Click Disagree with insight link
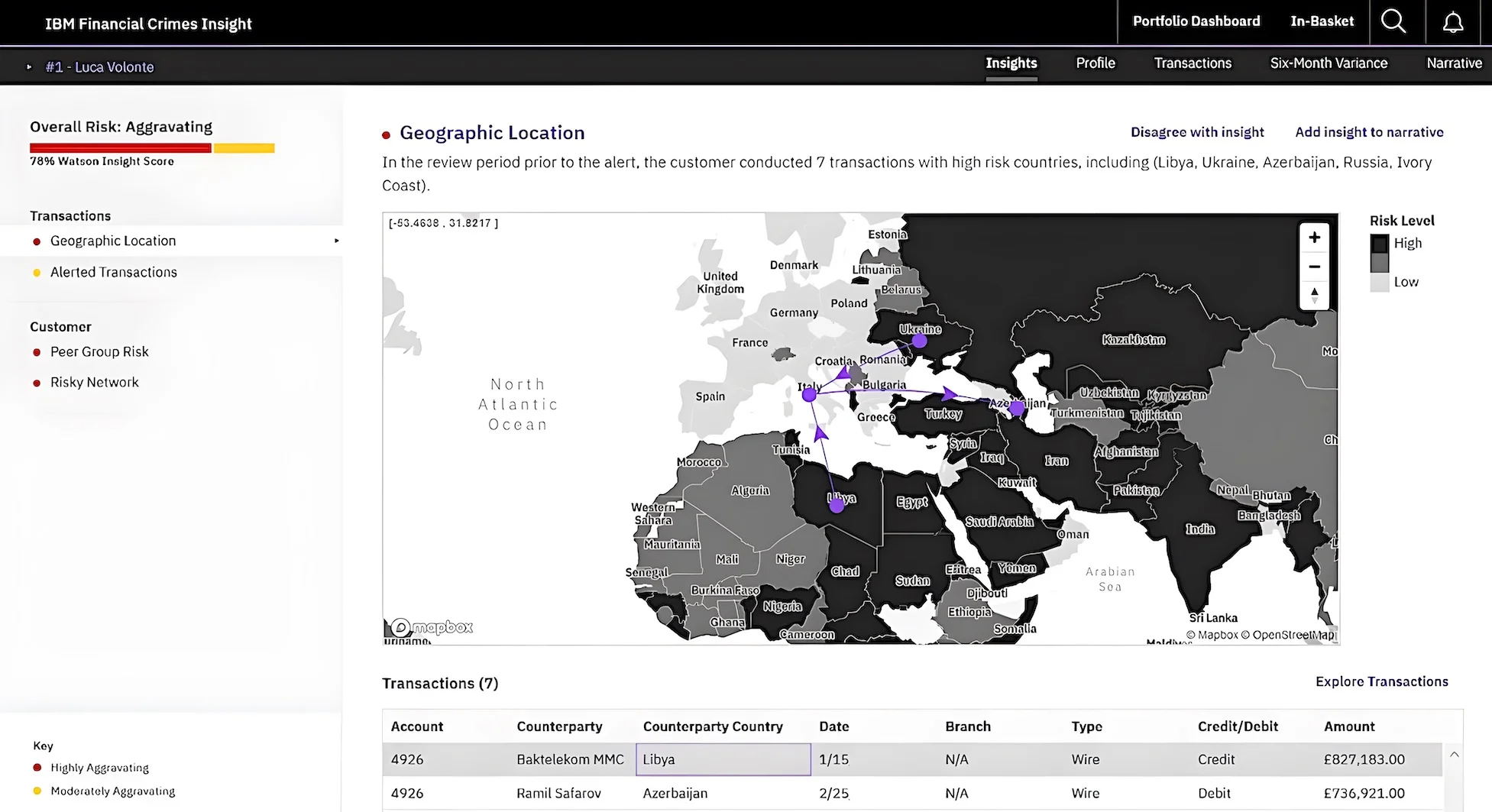 1197,132
